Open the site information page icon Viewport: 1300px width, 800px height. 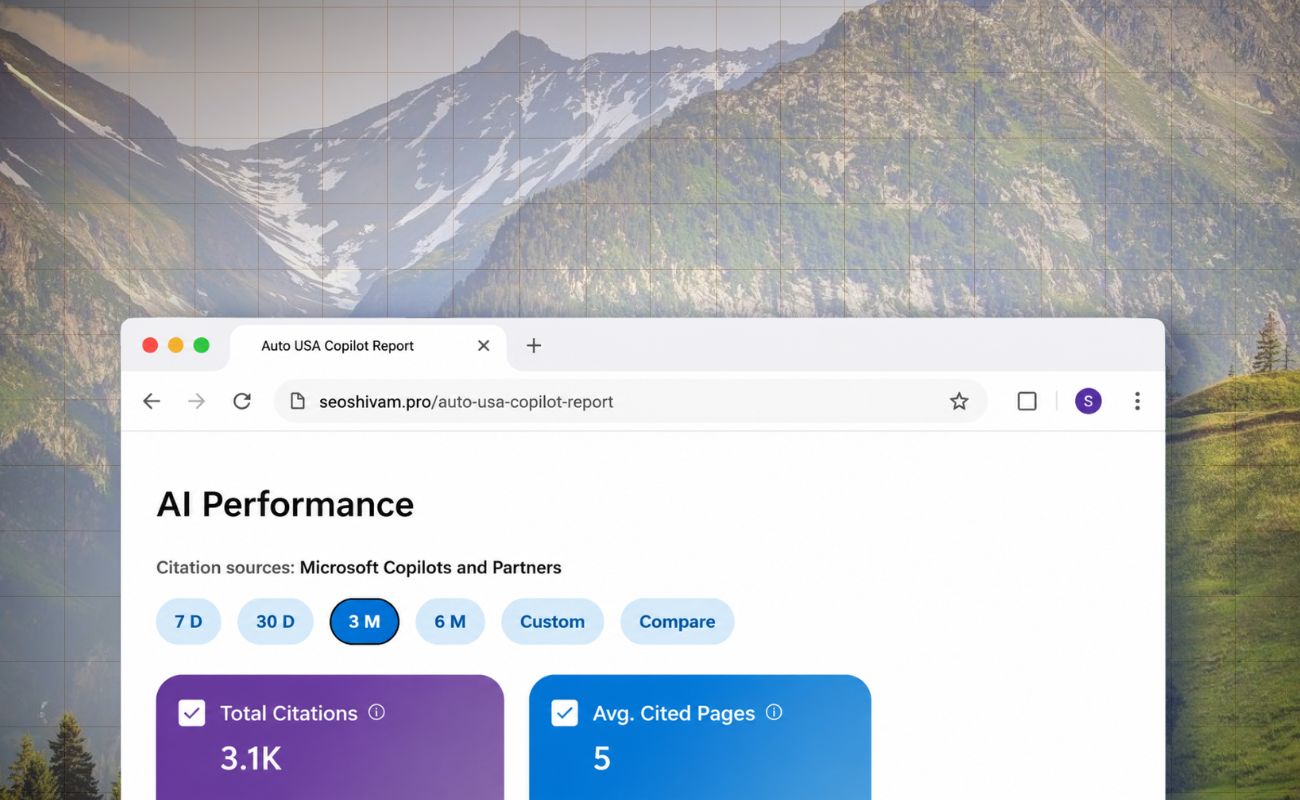[297, 401]
